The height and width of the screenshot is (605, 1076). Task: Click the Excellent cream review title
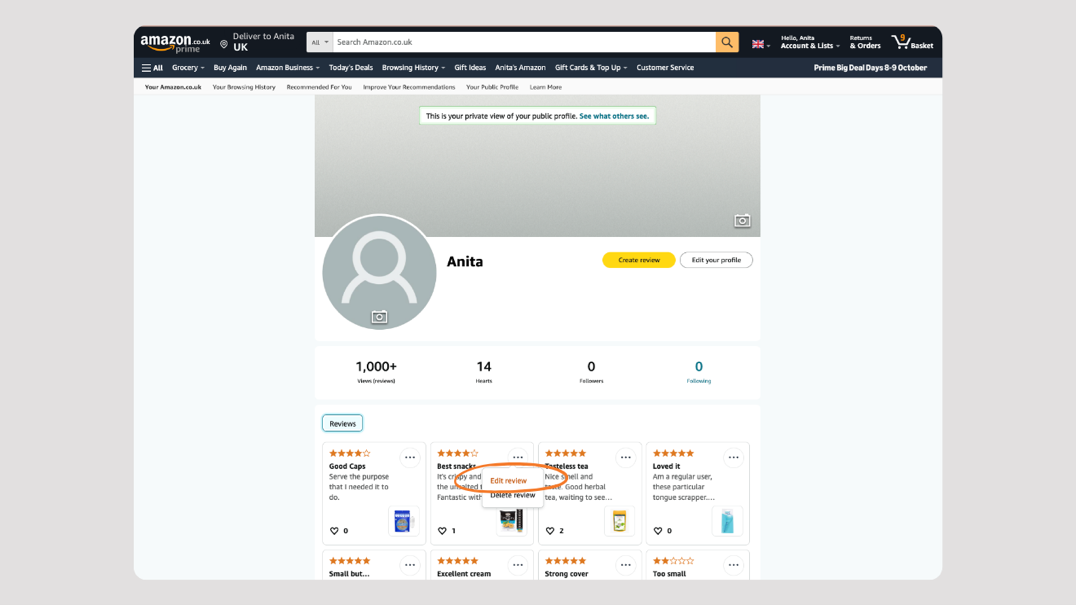[x=464, y=574]
